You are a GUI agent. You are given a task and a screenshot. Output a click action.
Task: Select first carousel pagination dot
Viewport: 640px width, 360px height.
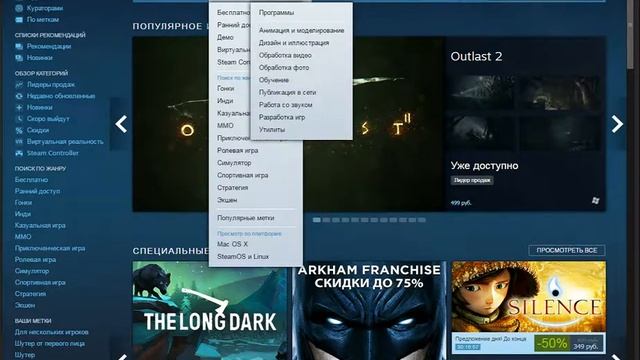pos(316,220)
